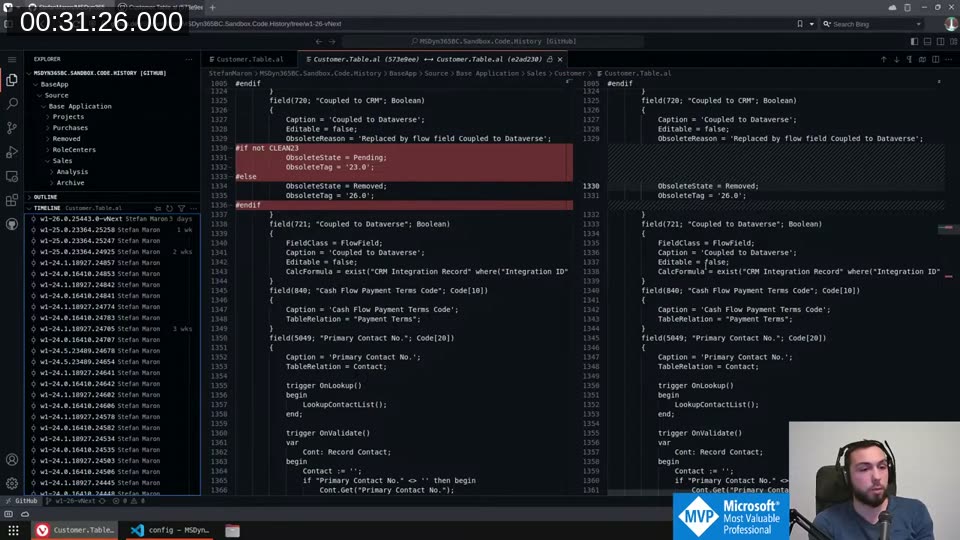The image size is (960, 540).
Task: Close the diff comparison tab
Action: click(560, 59)
